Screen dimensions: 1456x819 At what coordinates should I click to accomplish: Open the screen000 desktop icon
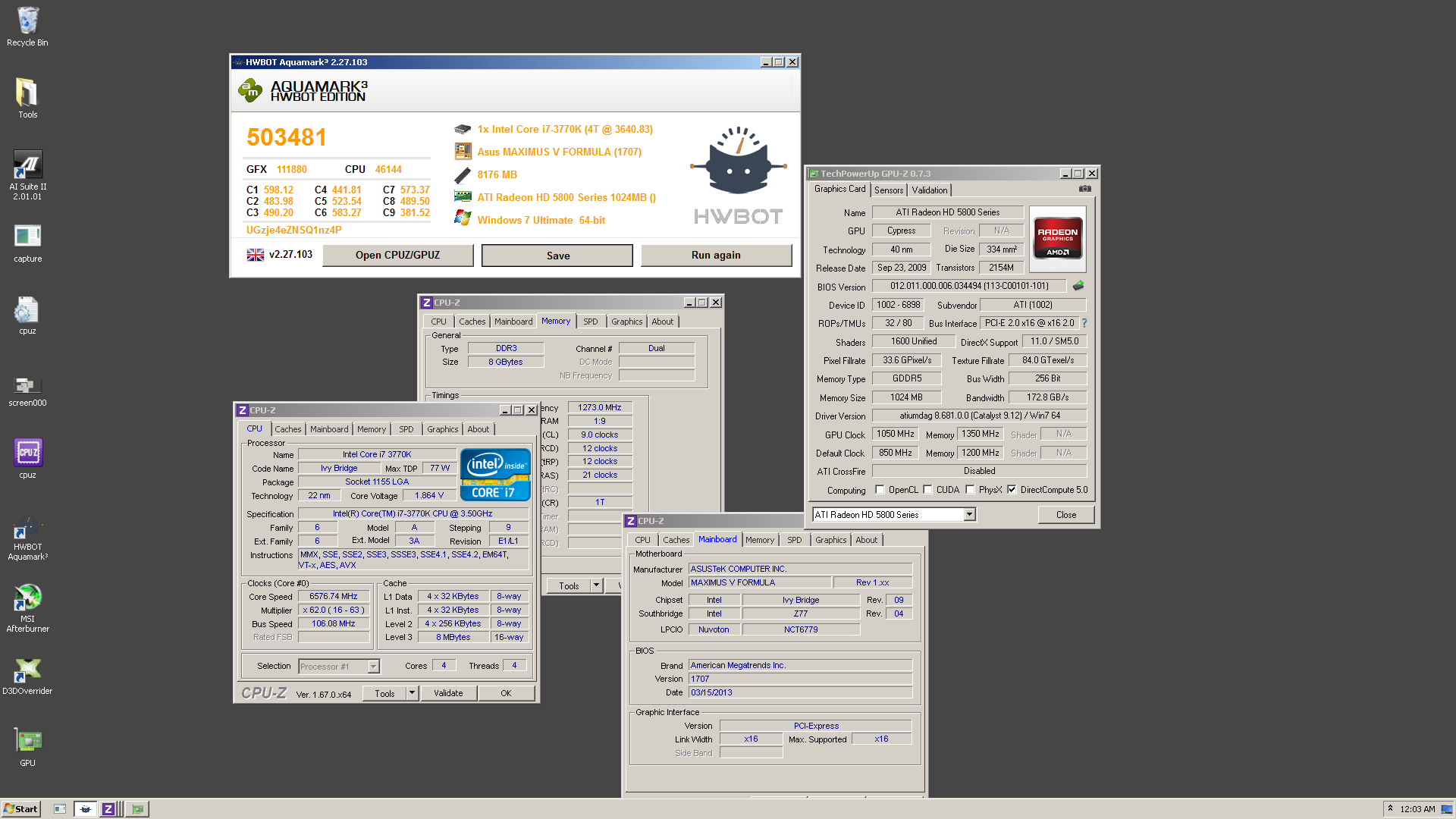point(27,388)
